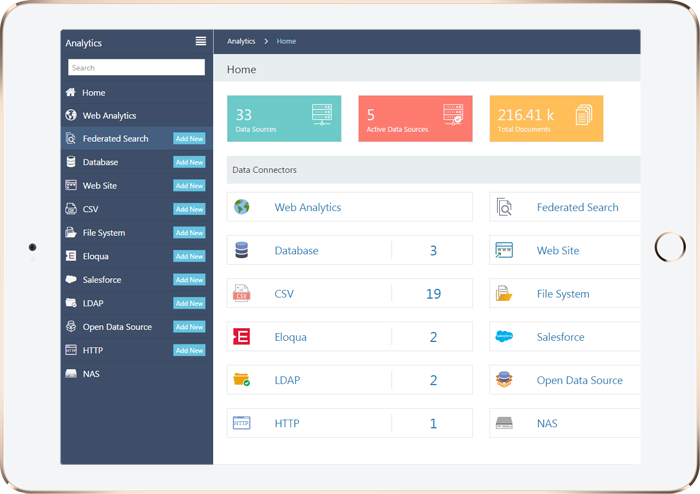
Task: Select File System label in the sidebar menu
Action: coord(104,233)
